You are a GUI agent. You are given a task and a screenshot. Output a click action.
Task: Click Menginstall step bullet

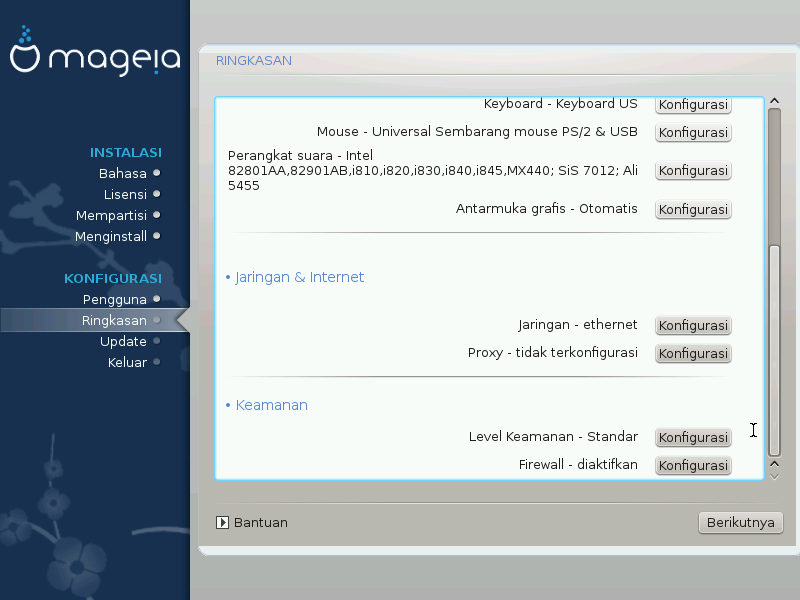(x=156, y=236)
